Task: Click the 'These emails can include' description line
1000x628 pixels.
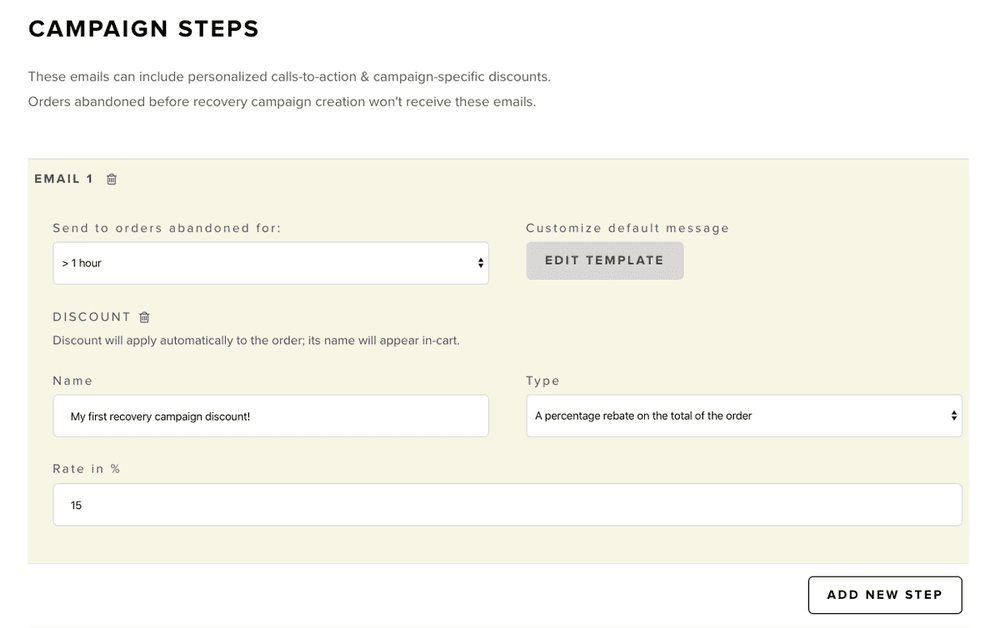Action: 289,77
